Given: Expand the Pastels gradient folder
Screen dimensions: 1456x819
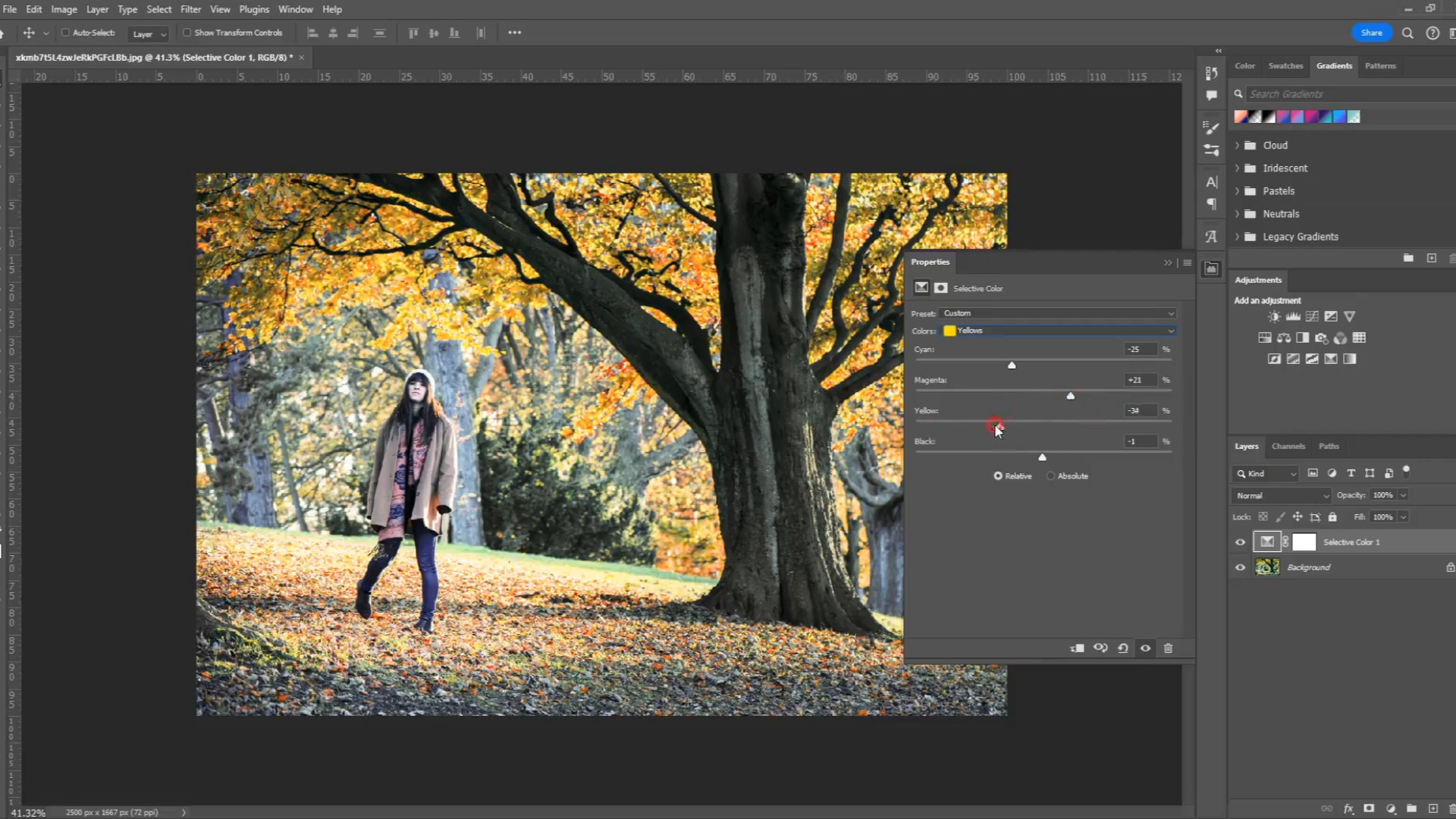Looking at the screenshot, I should [x=1237, y=191].
